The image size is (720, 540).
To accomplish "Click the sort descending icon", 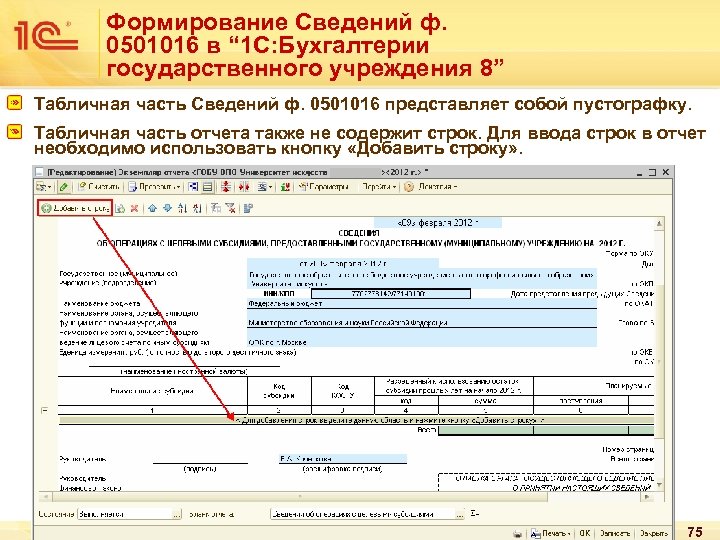I will coord(197,208).
